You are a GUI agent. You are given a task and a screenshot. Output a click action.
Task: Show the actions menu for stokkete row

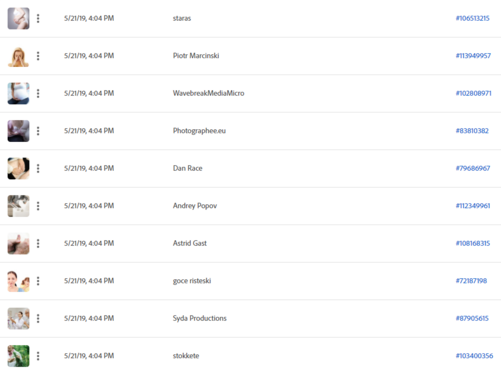click(38, 356)
